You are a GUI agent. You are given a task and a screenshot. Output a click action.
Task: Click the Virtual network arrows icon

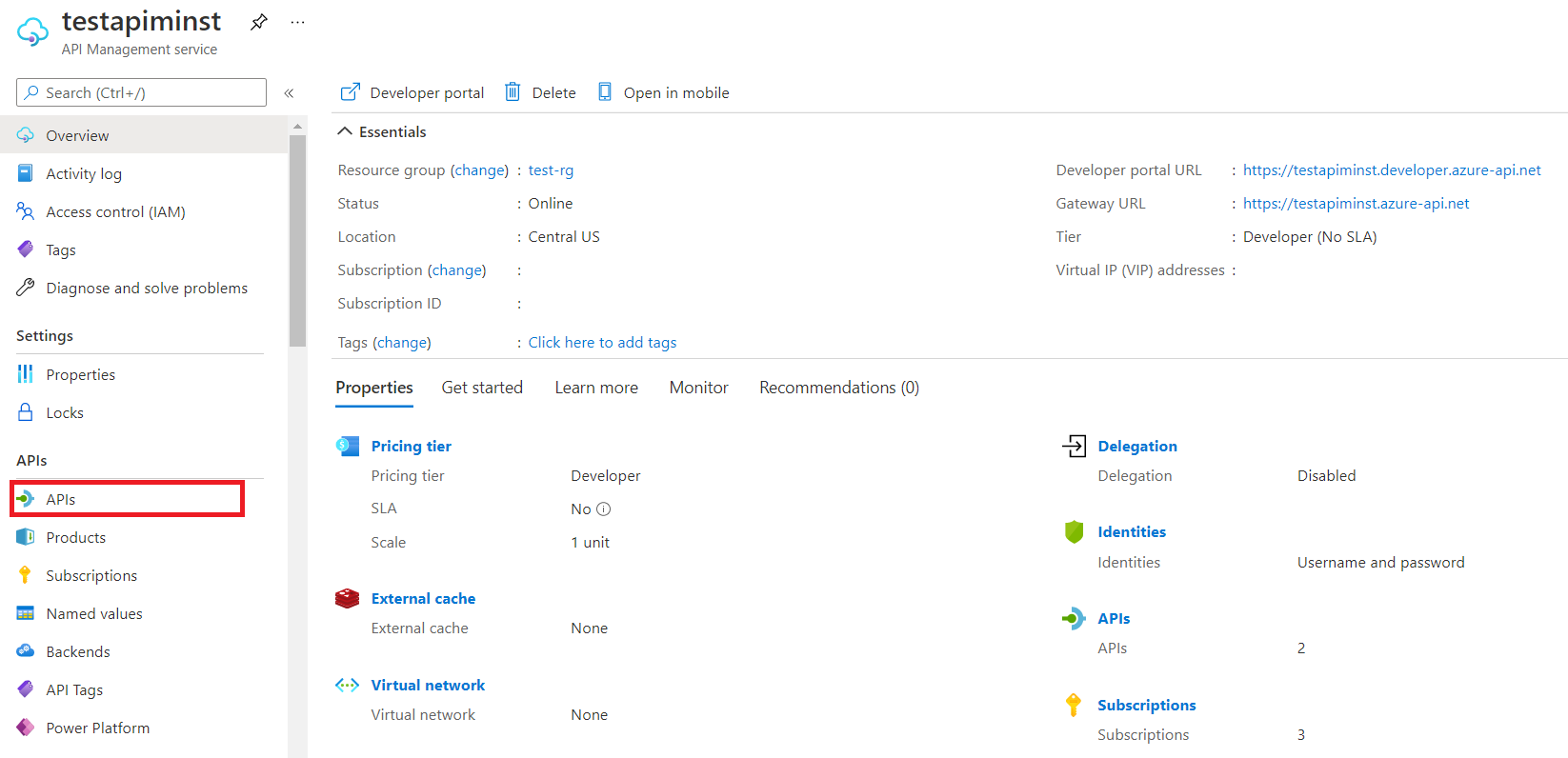(x=347, y=685)
